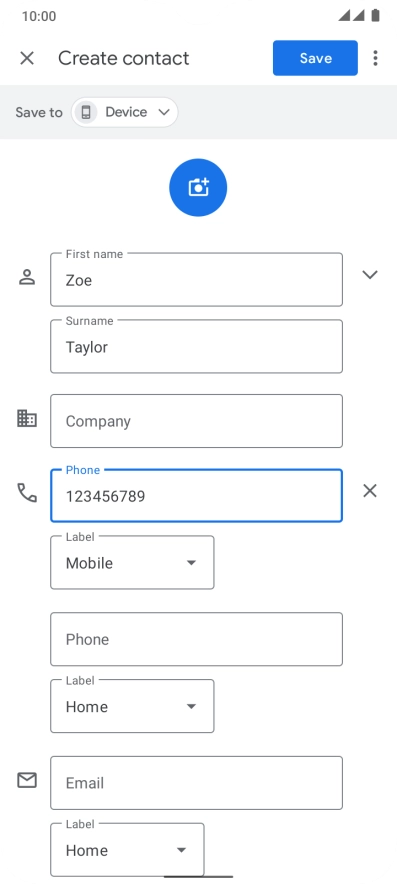The width and height of the screenshot is (397, 884).
Task: Tap the person icon beside First name
Action: click(27, 277)
